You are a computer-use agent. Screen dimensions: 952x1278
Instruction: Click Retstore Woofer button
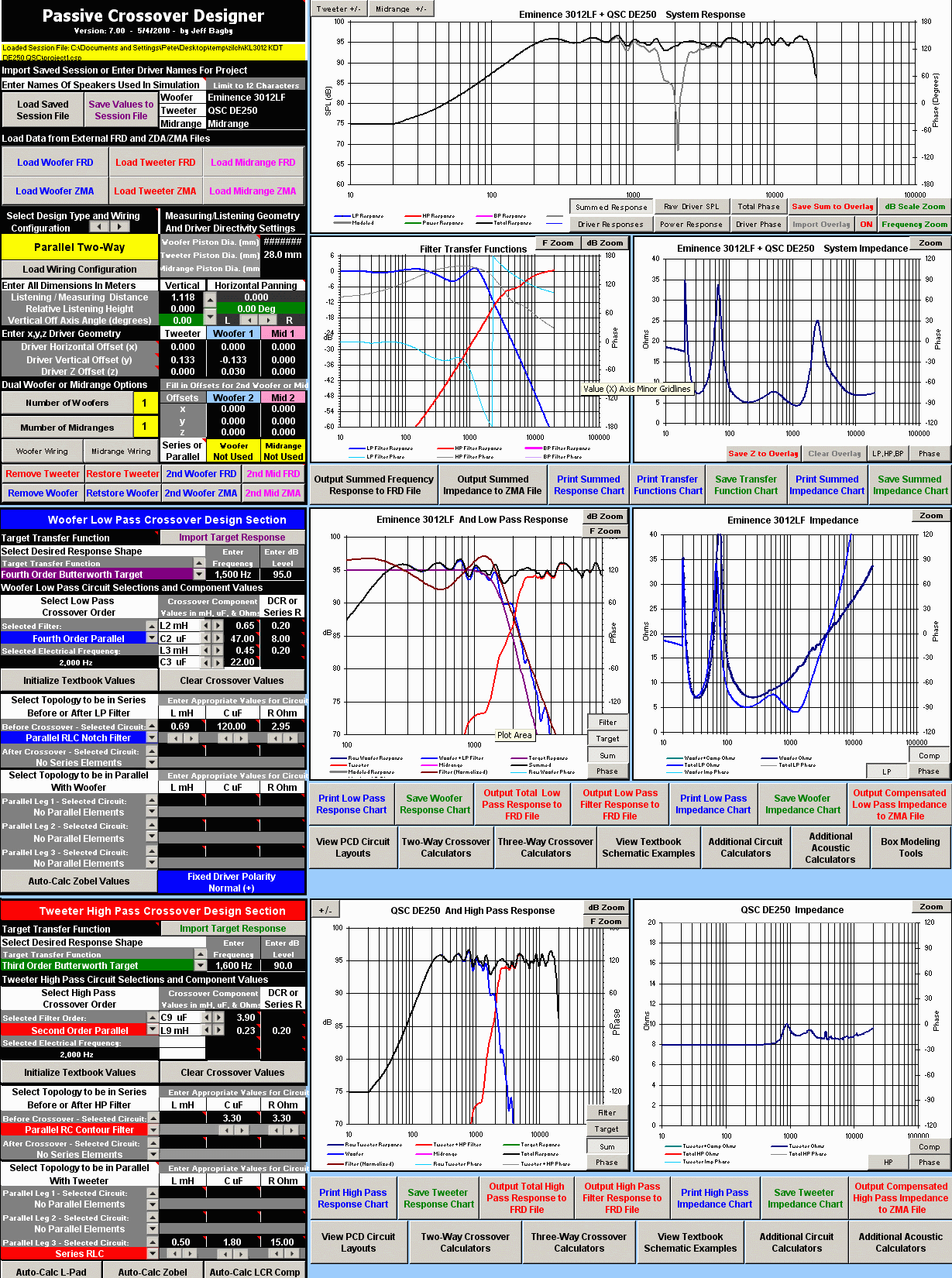click(122, 493)
